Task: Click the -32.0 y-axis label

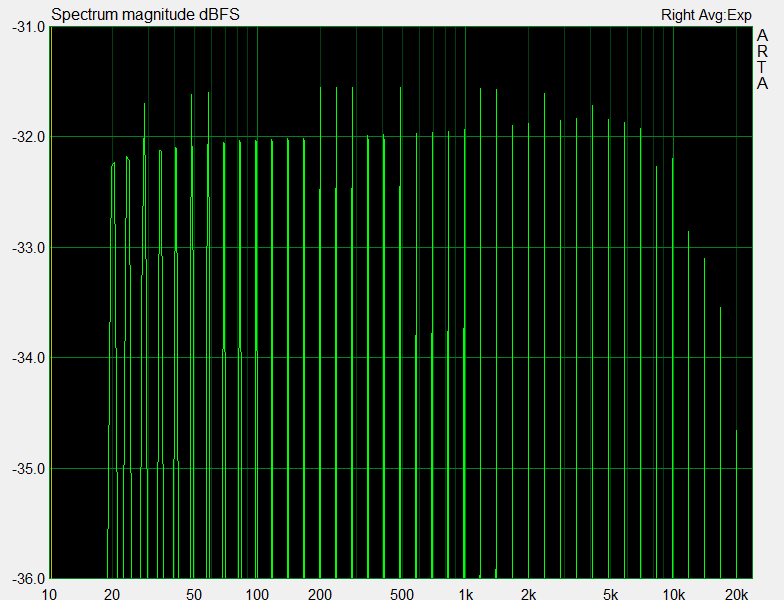Action: 28,137
